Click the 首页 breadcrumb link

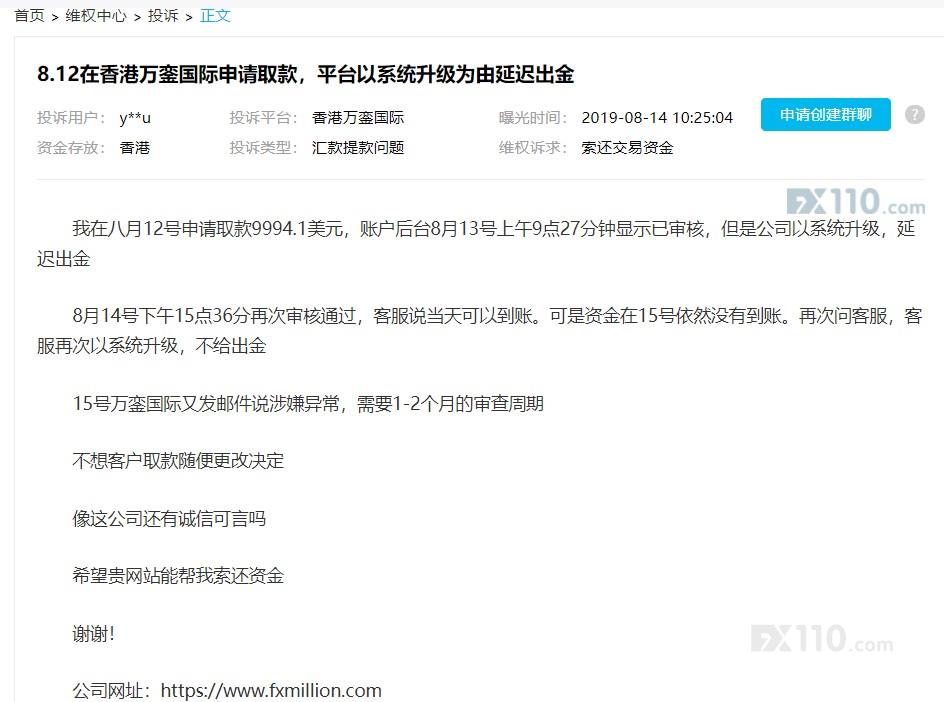(29, 16)
